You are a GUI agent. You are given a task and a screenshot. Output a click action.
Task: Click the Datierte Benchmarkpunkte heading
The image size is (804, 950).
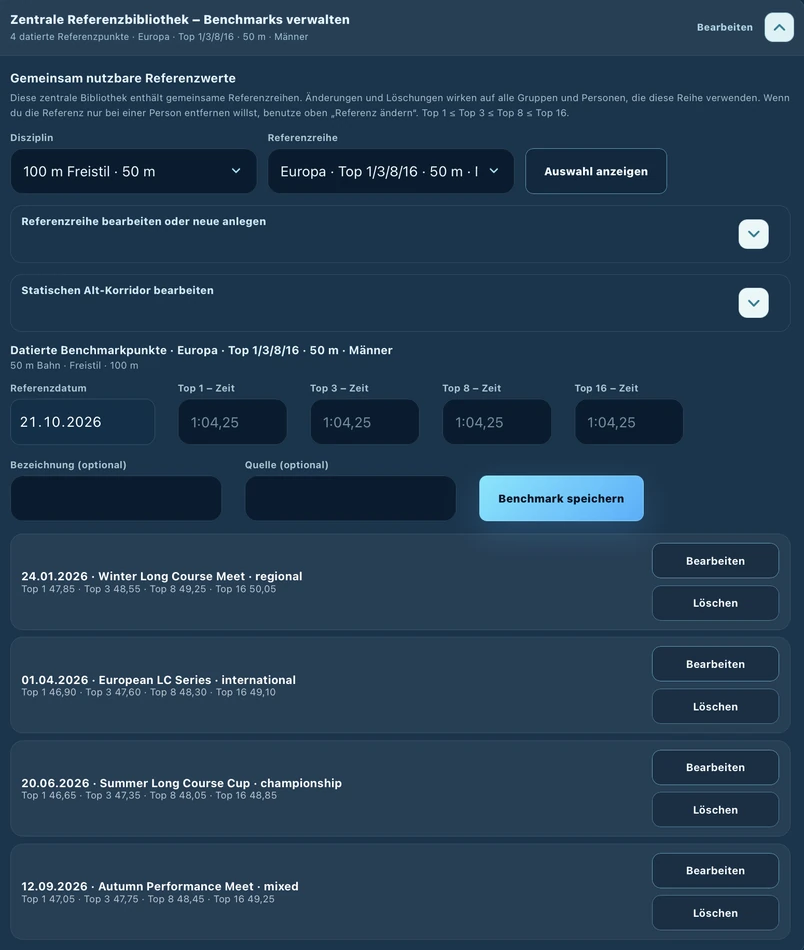click(x=201, y=350)
